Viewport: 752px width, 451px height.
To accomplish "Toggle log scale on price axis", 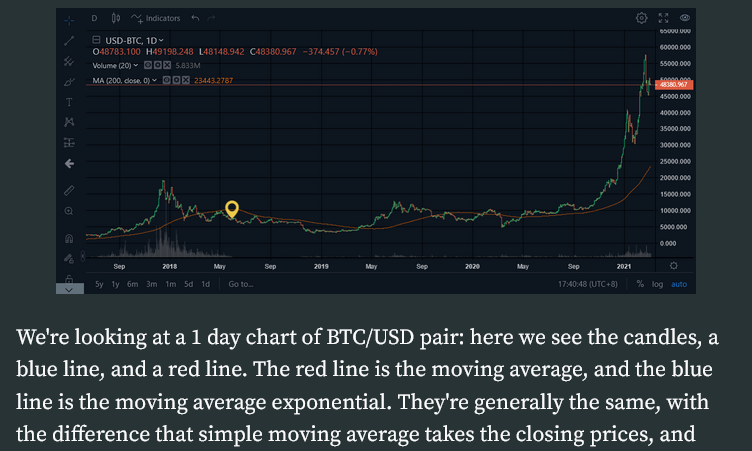I will tap(657, 284).
